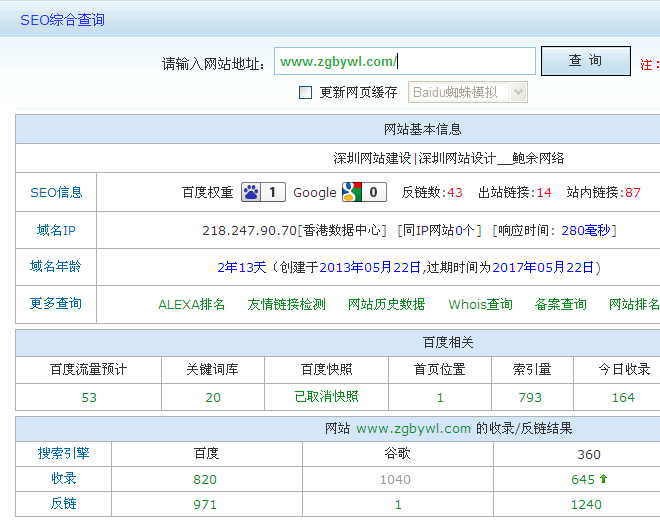Click the Google PR number 0

pos(374,192)
